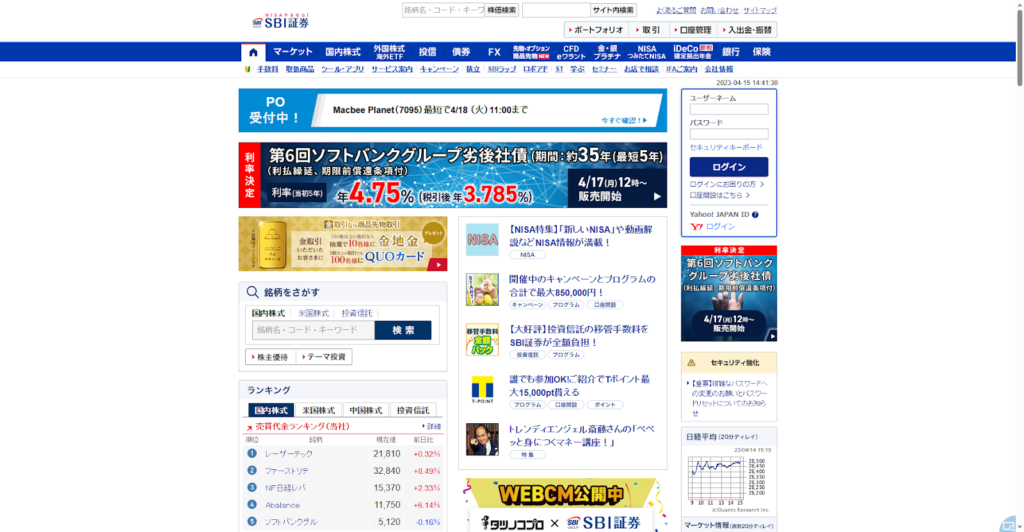Switch ranking to 米国株式 tab
This screenshot has height=532, width=1024.
[x=319, y=410]
